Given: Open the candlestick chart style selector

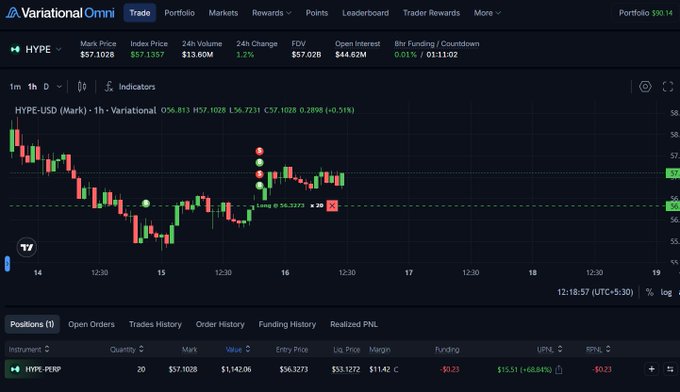Looking at the screenshot, I should click(82, 87).
